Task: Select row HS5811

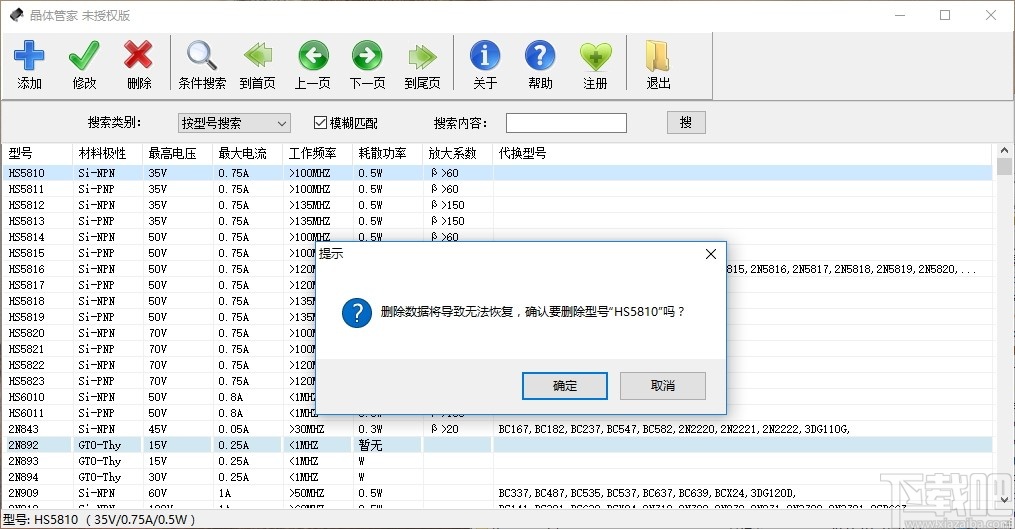Action: click(497, 189)
